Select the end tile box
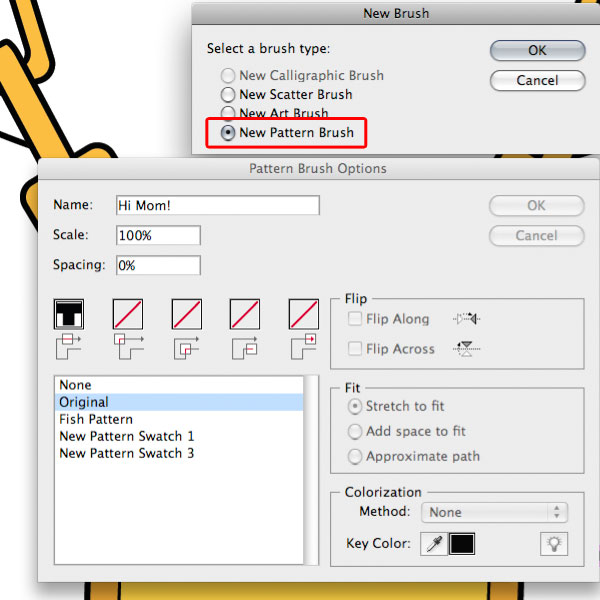 pyautogui.click(x=304, y=314)
